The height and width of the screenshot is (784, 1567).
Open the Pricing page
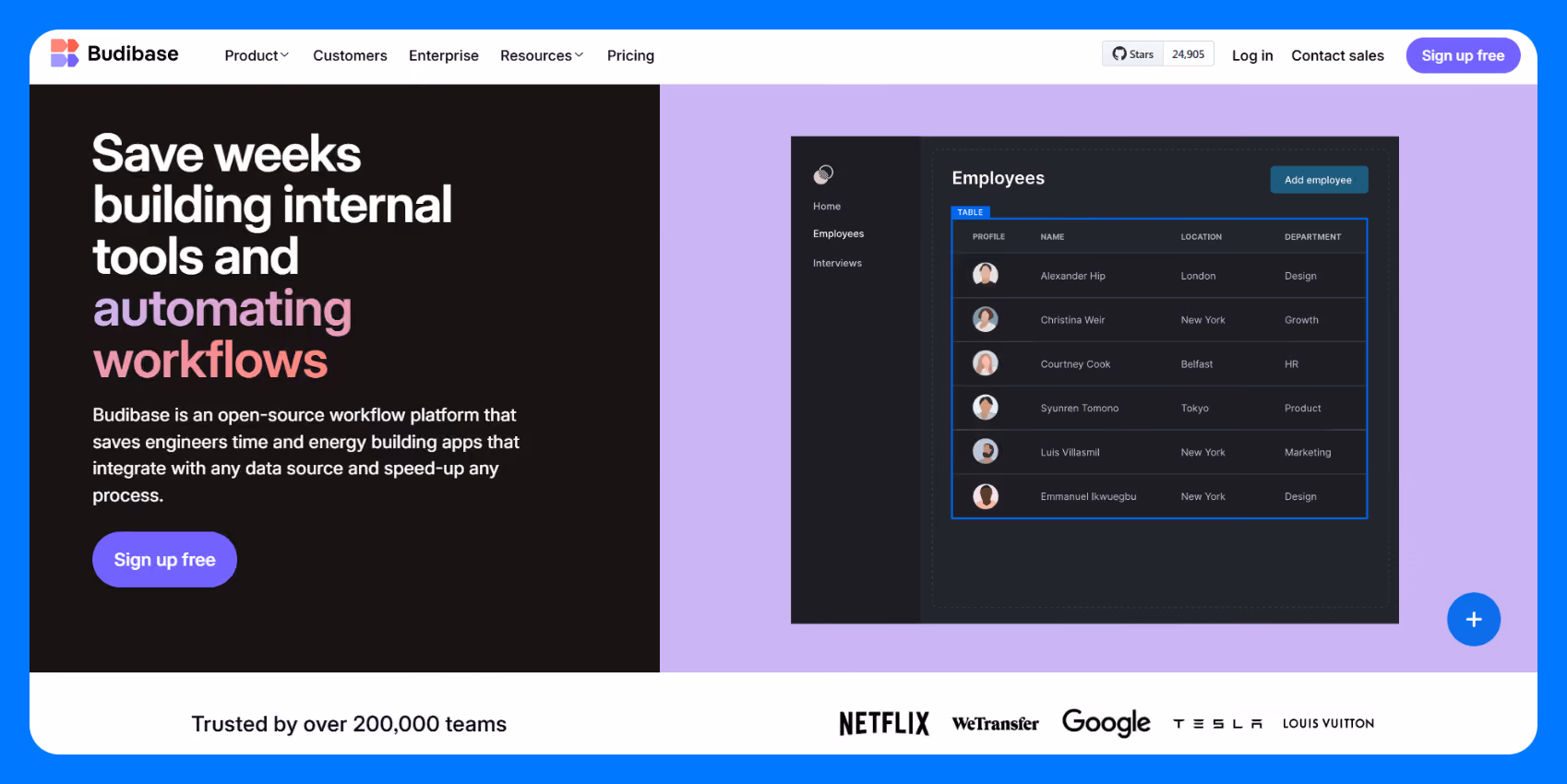click(x=630, y=55)
